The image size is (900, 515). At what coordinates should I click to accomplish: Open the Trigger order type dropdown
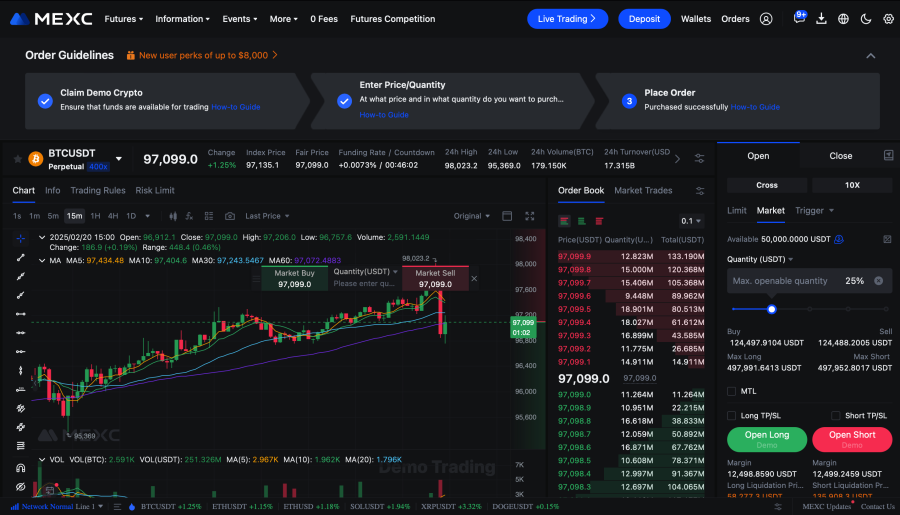(814, 211)
